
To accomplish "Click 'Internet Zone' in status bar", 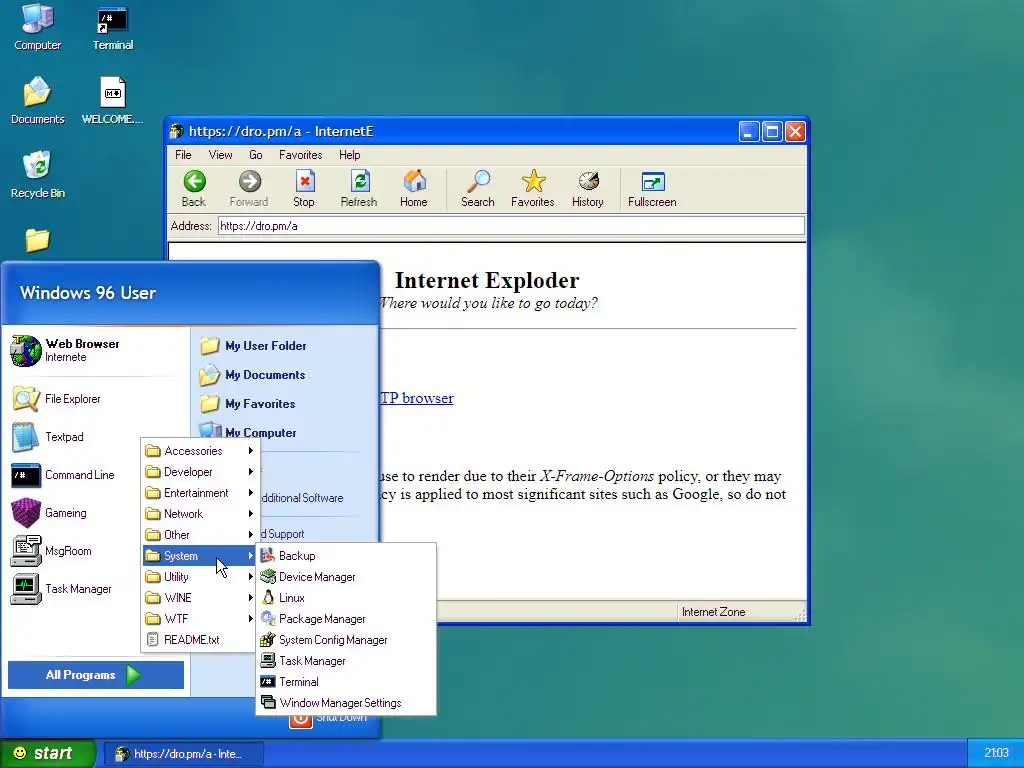I will click(713, 612).
